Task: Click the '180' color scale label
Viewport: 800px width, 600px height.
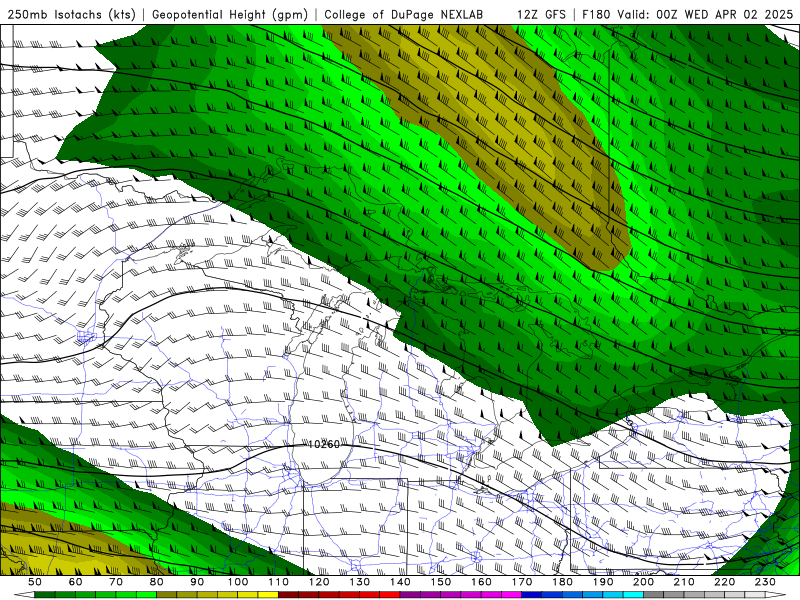Action: pos(562,582)
